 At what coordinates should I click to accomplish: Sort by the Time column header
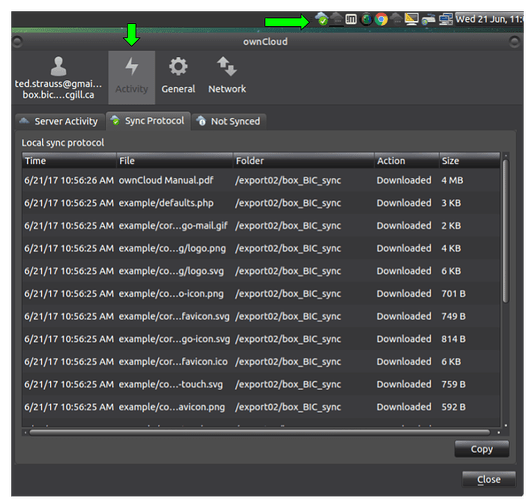[x=69, y=161]
